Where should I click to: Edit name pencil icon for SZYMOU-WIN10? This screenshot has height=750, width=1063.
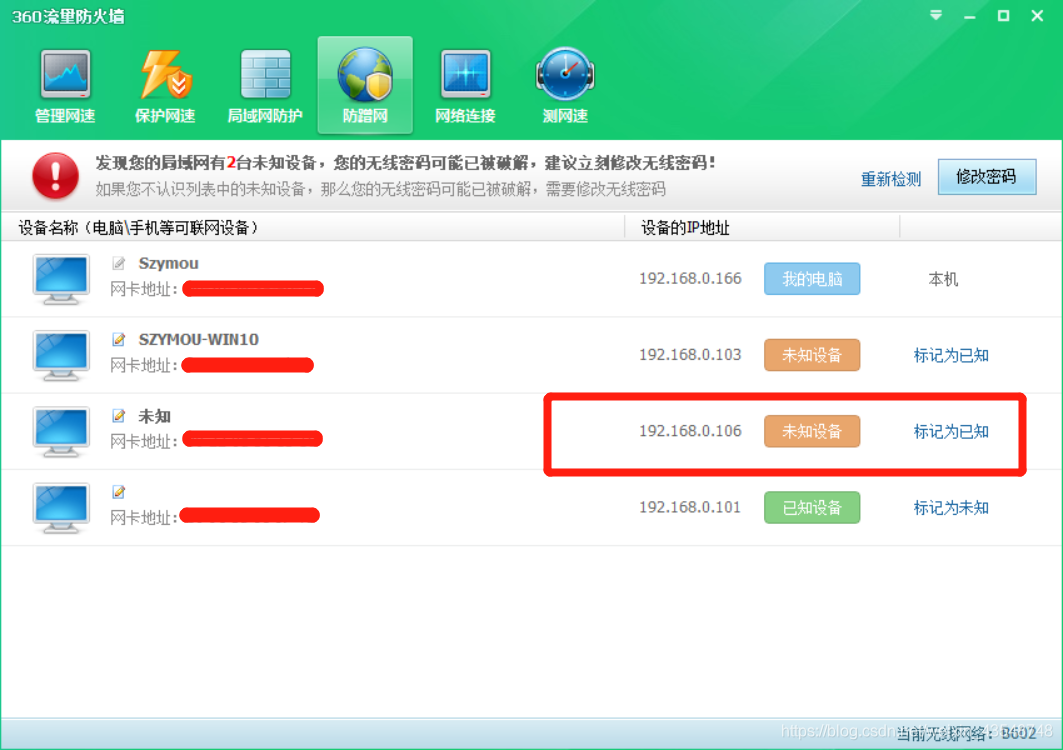click(119, 339)
